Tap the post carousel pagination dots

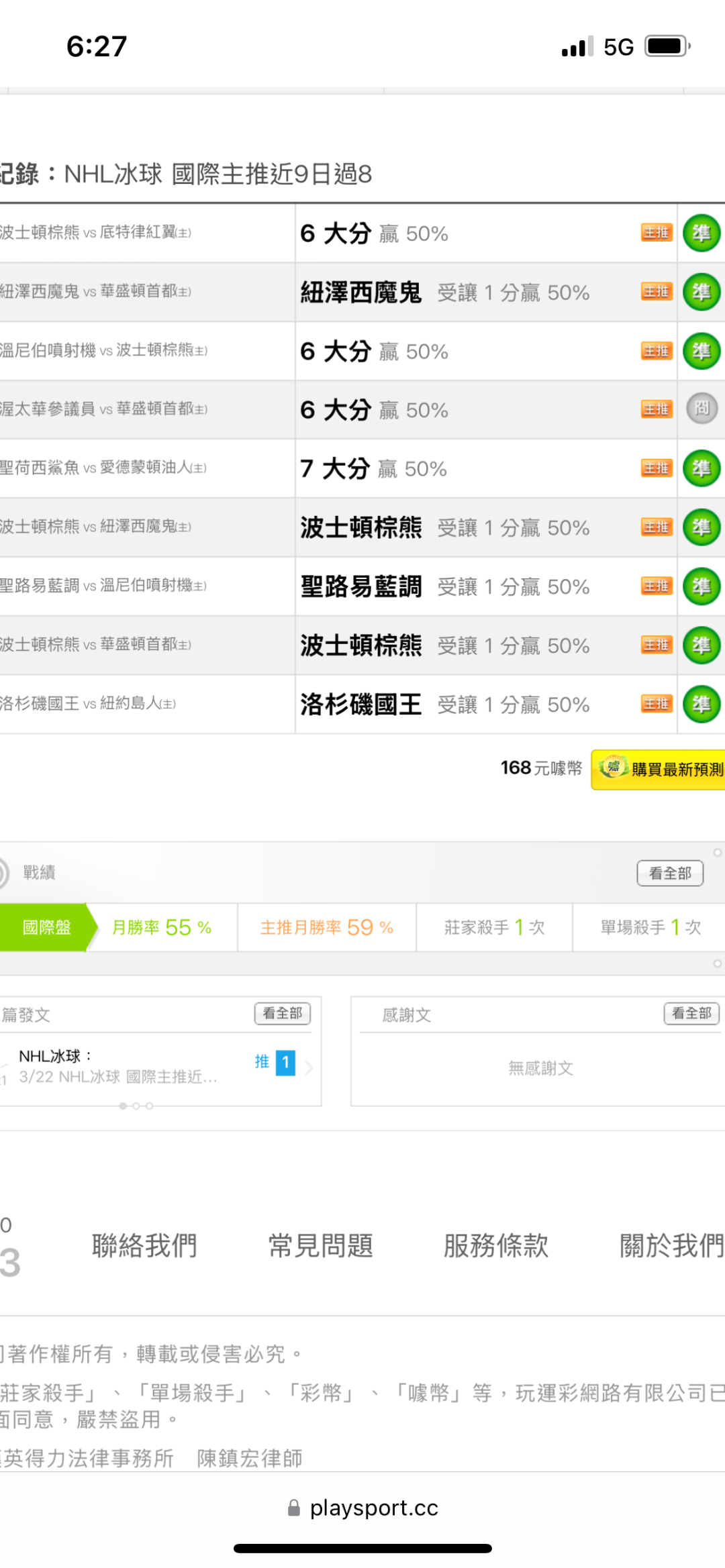click(136, 1106)
